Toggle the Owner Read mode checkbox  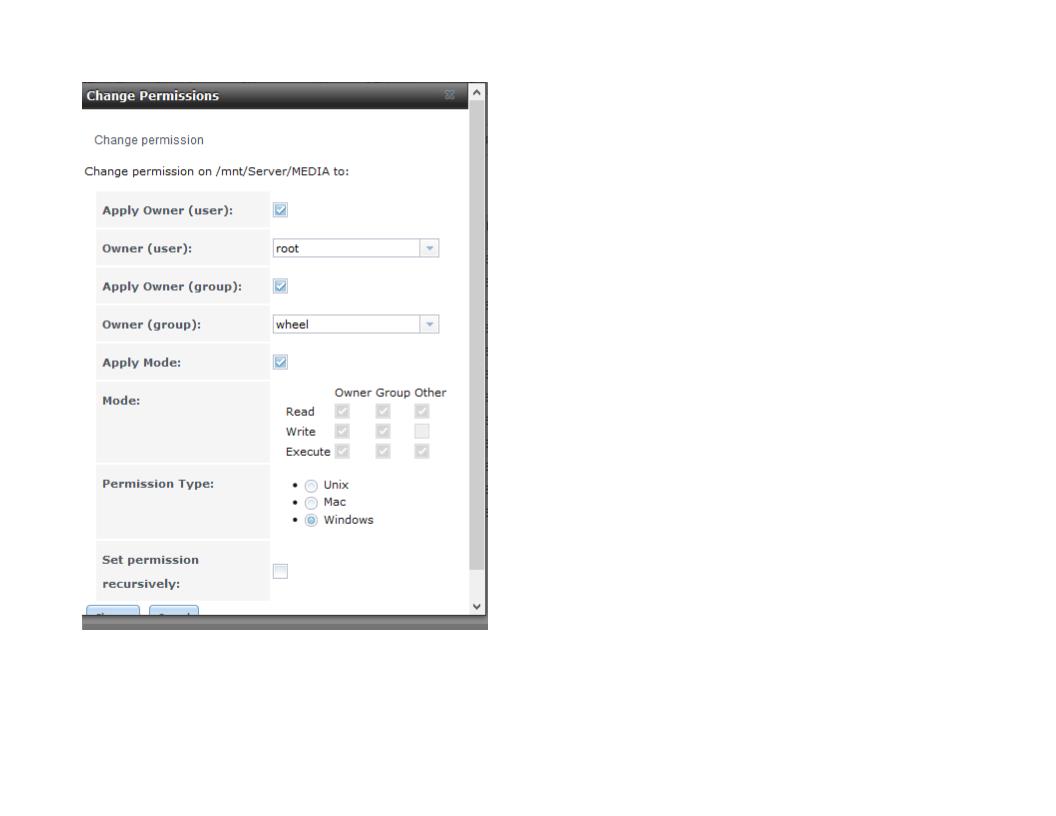tap(342, 411)
